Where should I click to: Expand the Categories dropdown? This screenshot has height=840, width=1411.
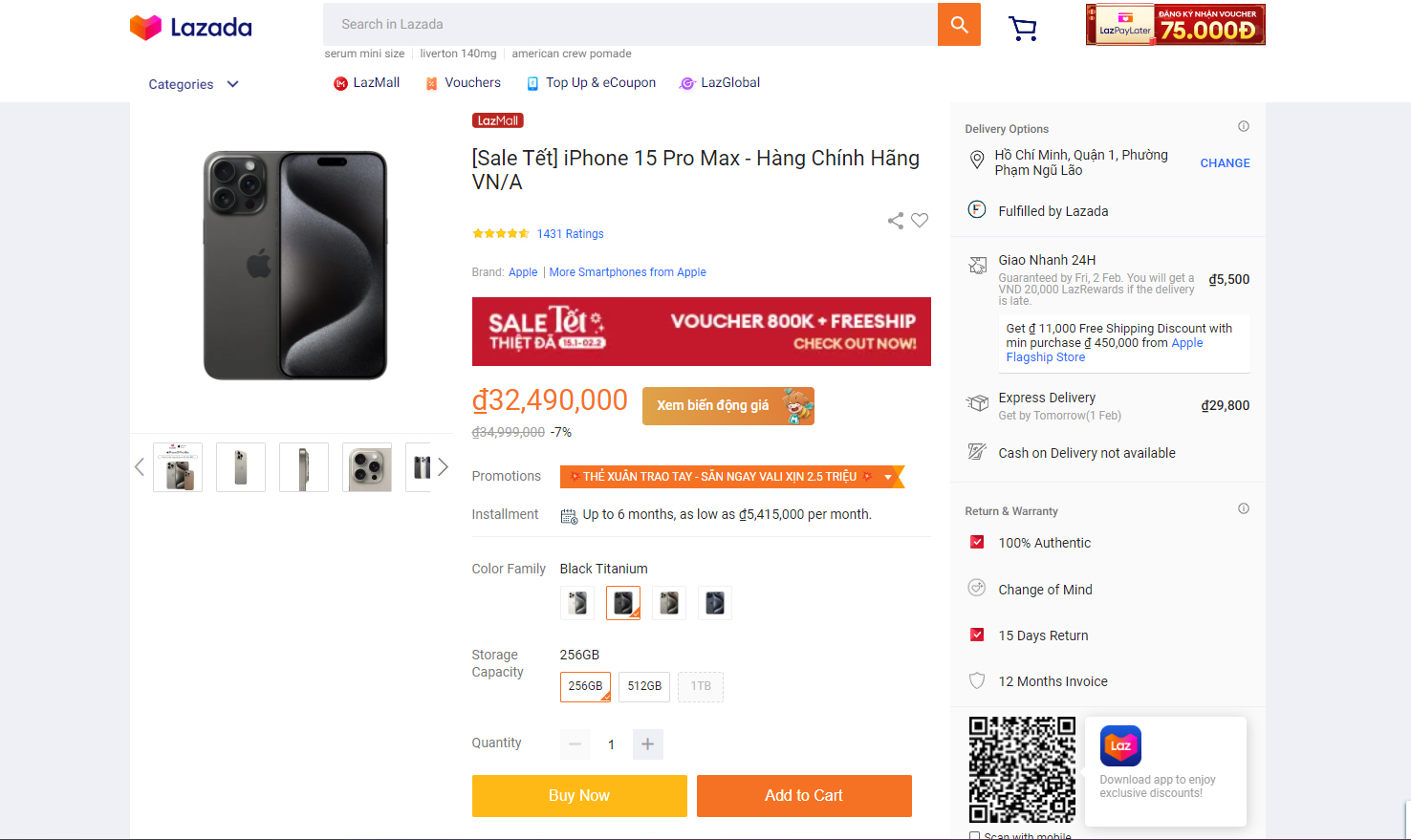click(x=194, y=84)
